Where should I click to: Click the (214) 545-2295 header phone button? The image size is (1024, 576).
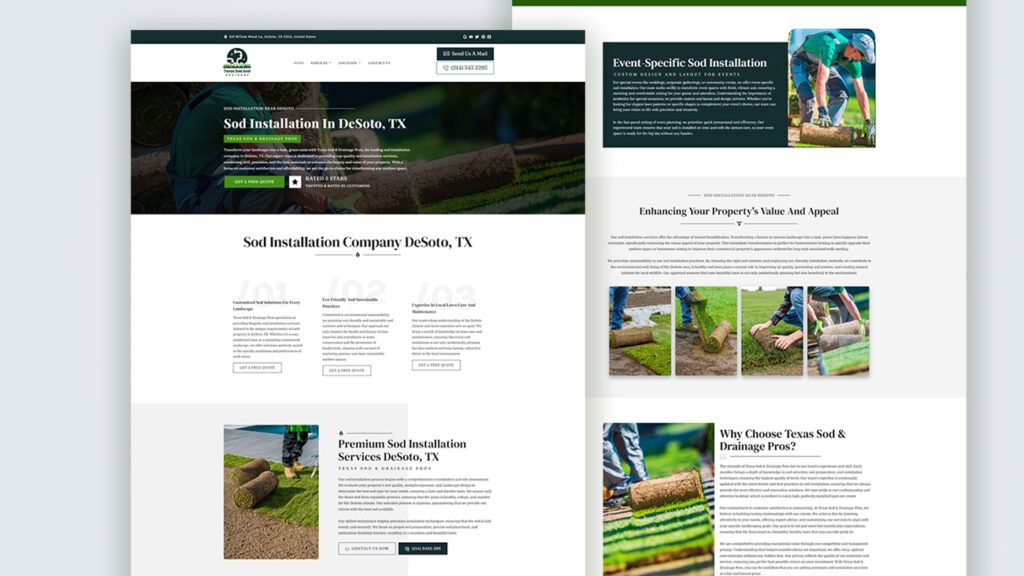(465, 68)
